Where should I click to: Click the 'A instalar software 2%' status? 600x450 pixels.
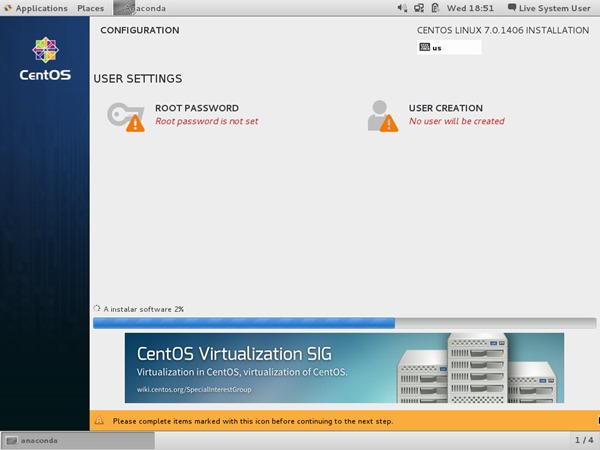pyautogui.click(x=143, y=309)
